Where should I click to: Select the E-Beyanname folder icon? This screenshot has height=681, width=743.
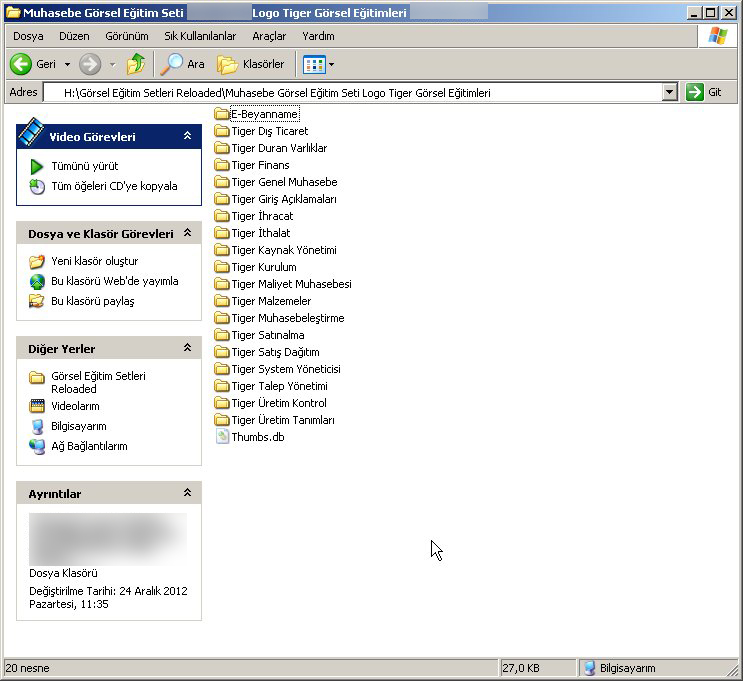pos(221,114)
